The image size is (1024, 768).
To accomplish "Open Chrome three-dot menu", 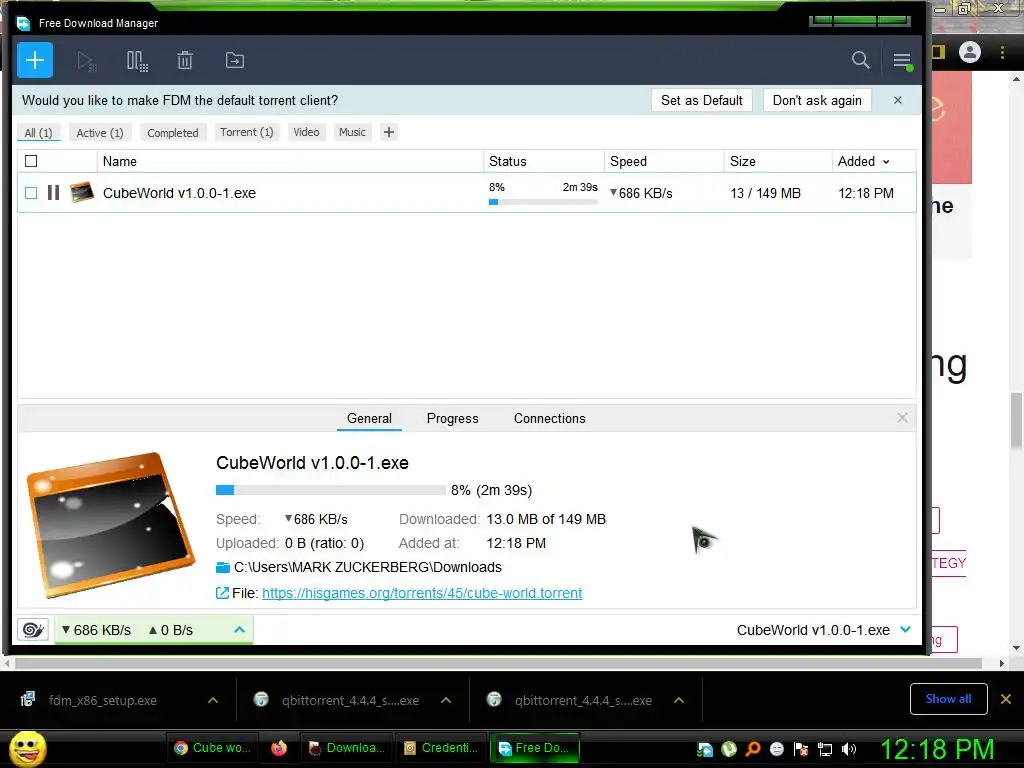I will coord(1002,52).
